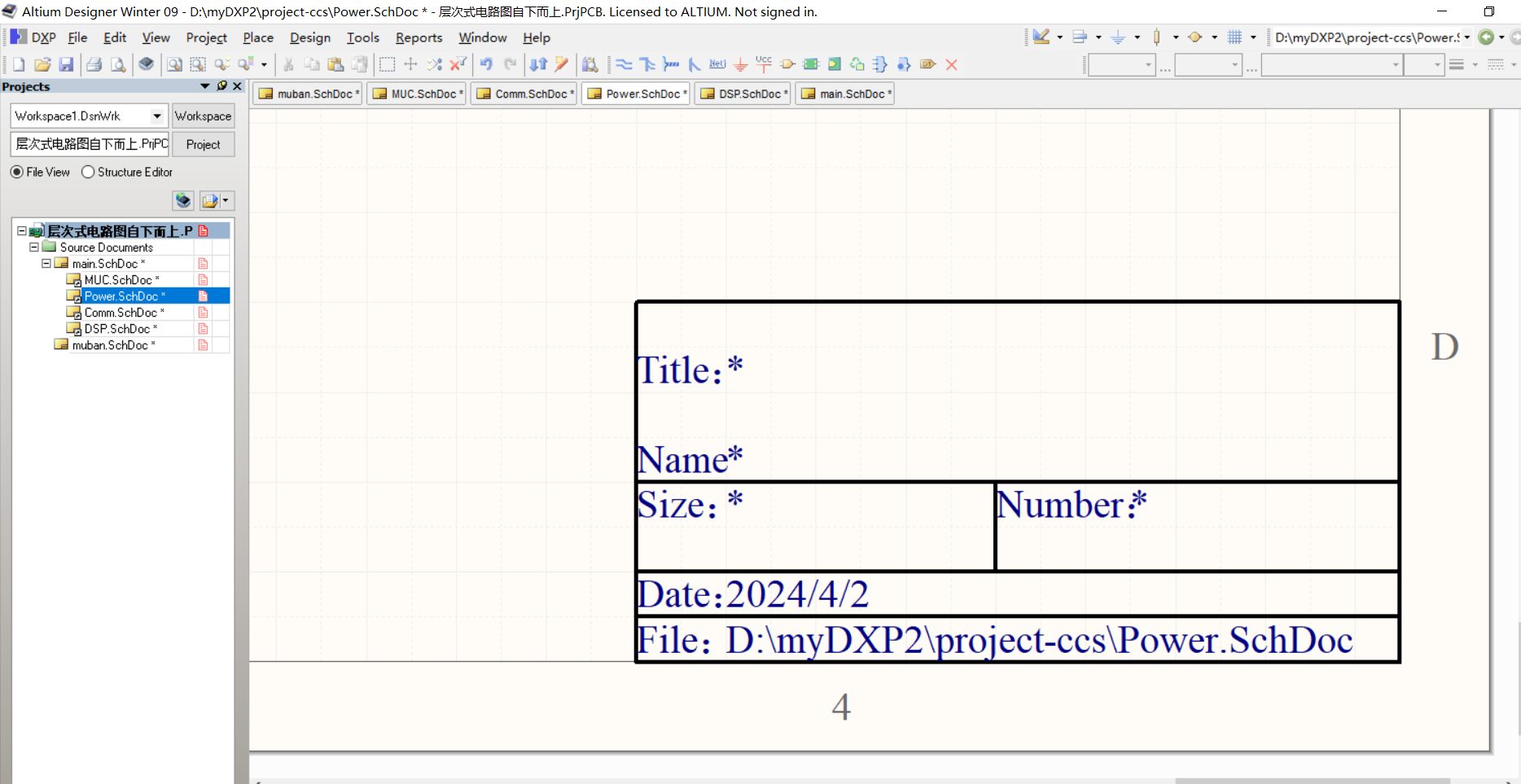Screen dimensions: 1521x784
Task: Click the Up/Down Hierarchy arrows icon
Action: (x=538, y=64)
